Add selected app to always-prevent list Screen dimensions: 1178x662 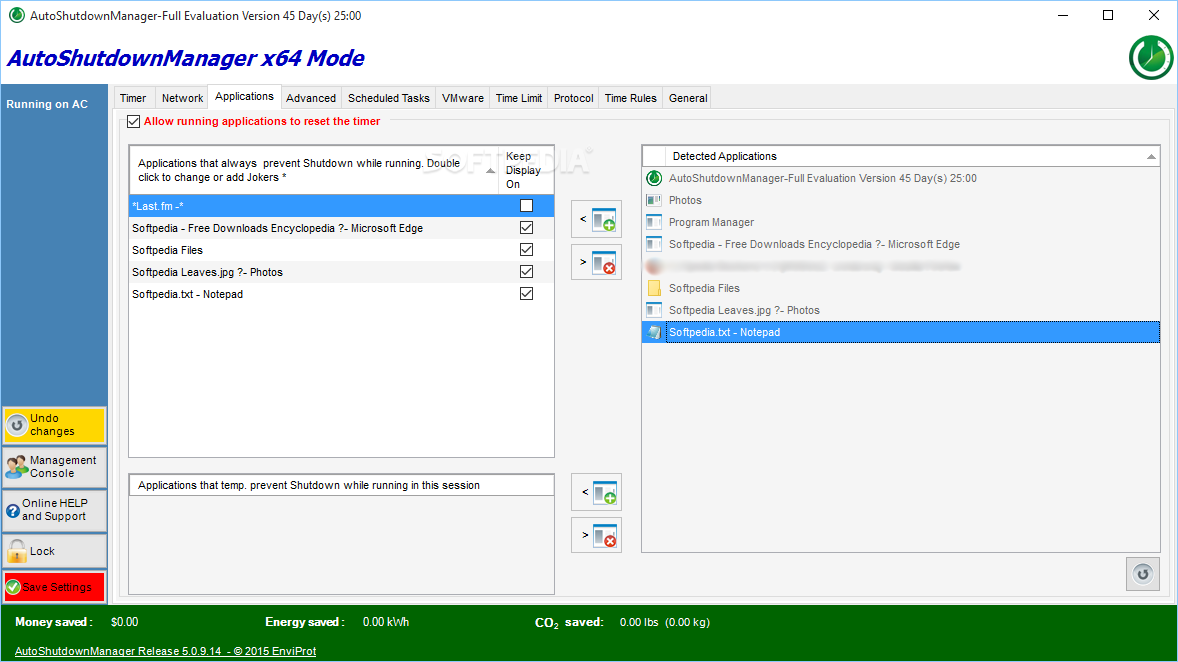click(597, 219)
